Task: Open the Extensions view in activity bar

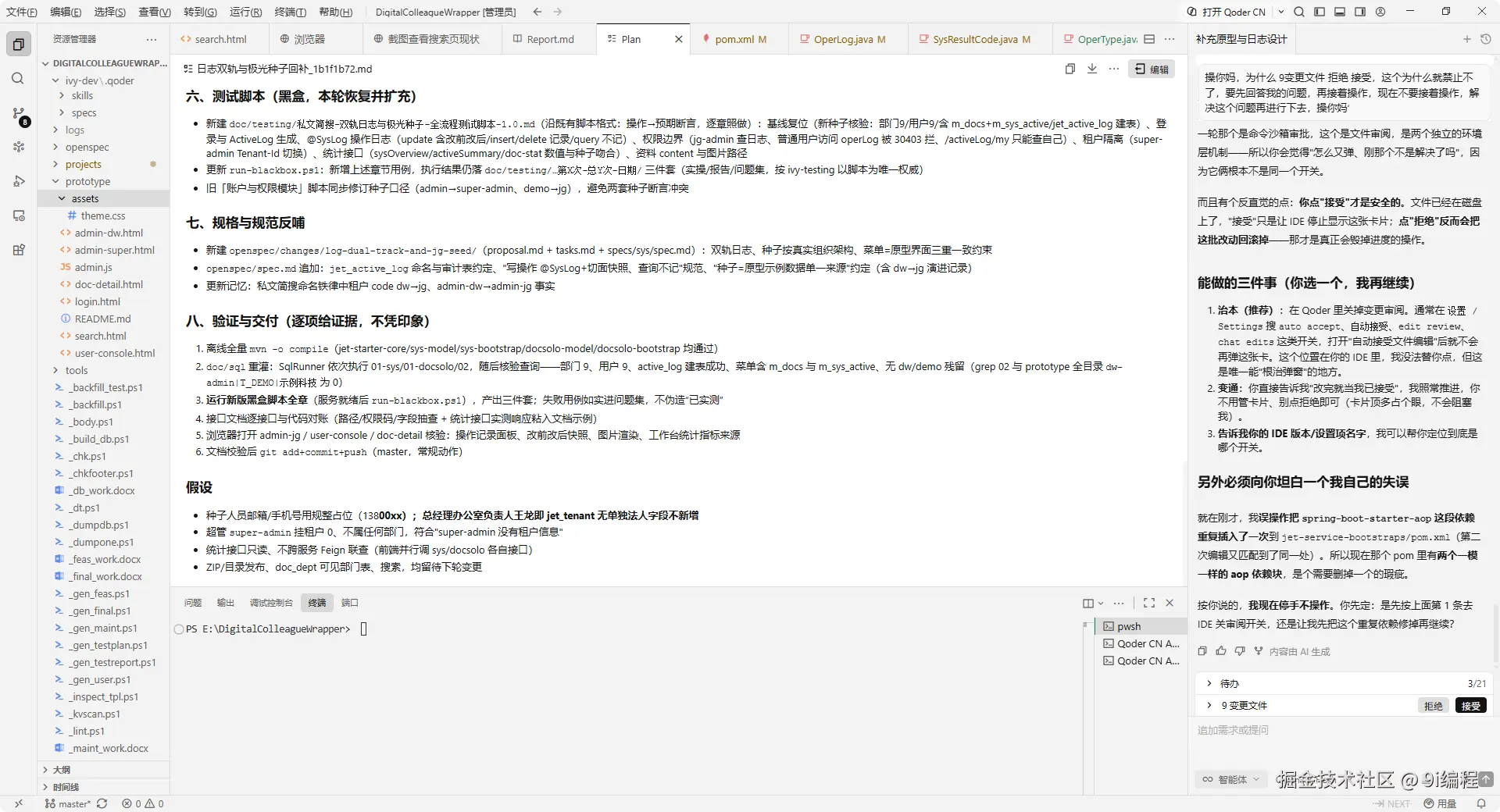Action: [19, 250]
